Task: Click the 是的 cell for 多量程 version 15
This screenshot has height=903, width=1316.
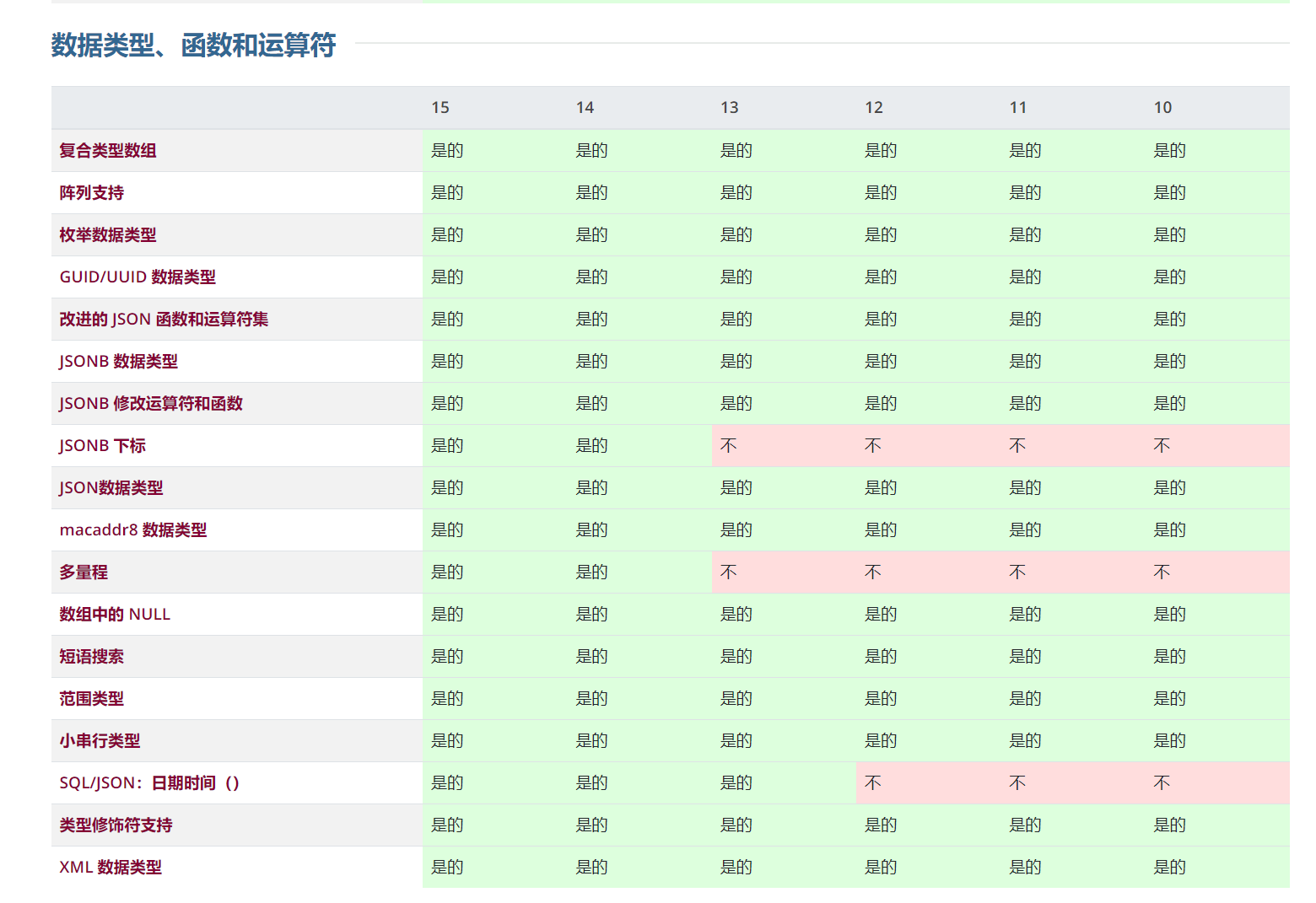Action: click(494, 572)
